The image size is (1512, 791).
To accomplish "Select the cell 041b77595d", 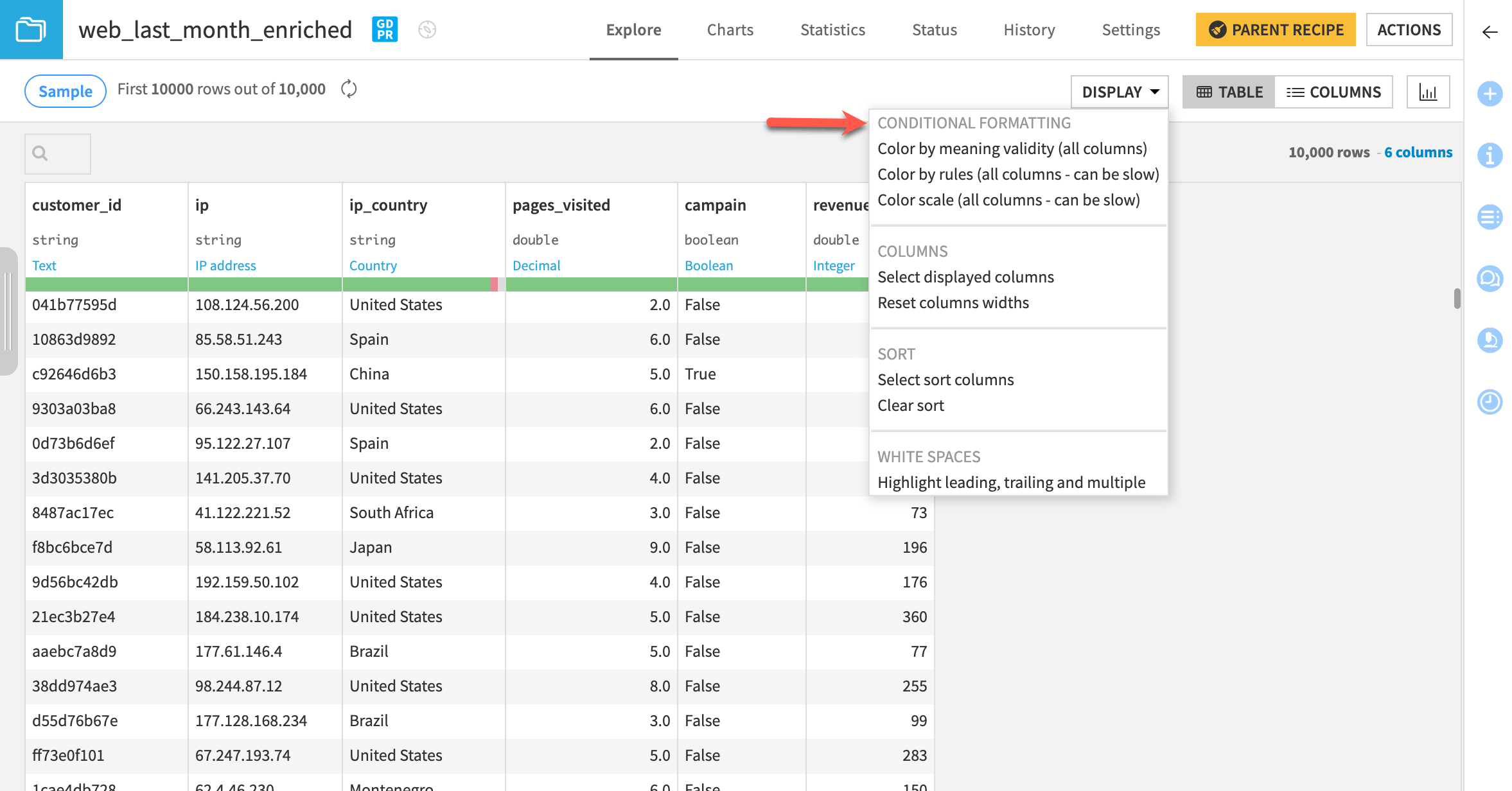I will point(107,305).
